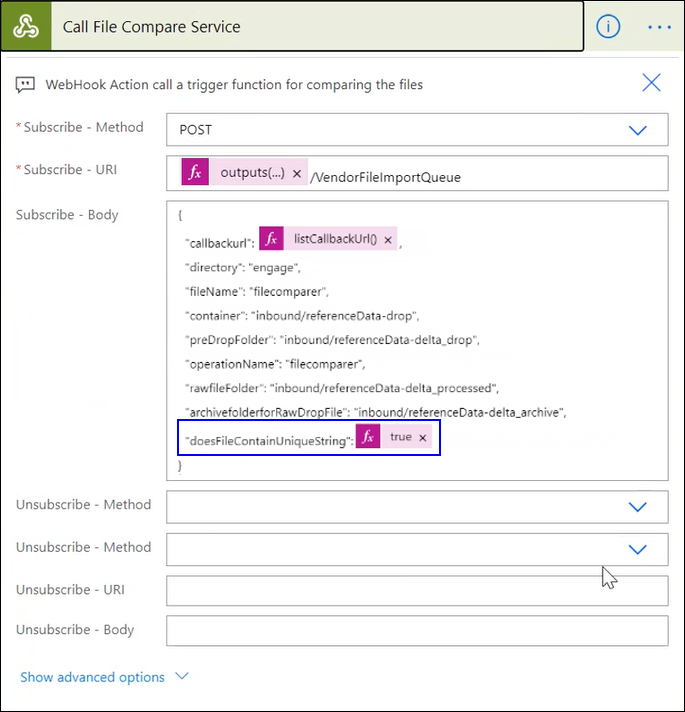This screenshot has width=685, height=712.
Task: Close the webhook action details panel
Action: [651, 83]
